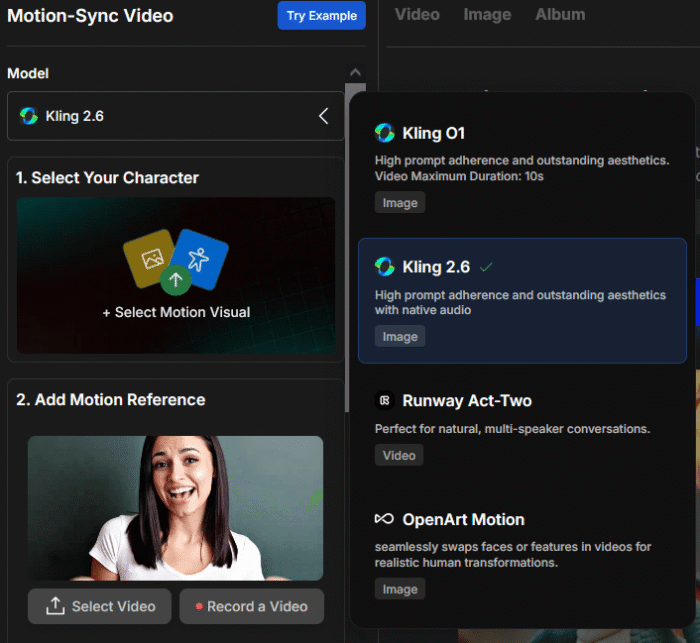Switch to the Album tab
Viewport: 700px width, 643px height.
pyautogui.click(x=560, y=15)
